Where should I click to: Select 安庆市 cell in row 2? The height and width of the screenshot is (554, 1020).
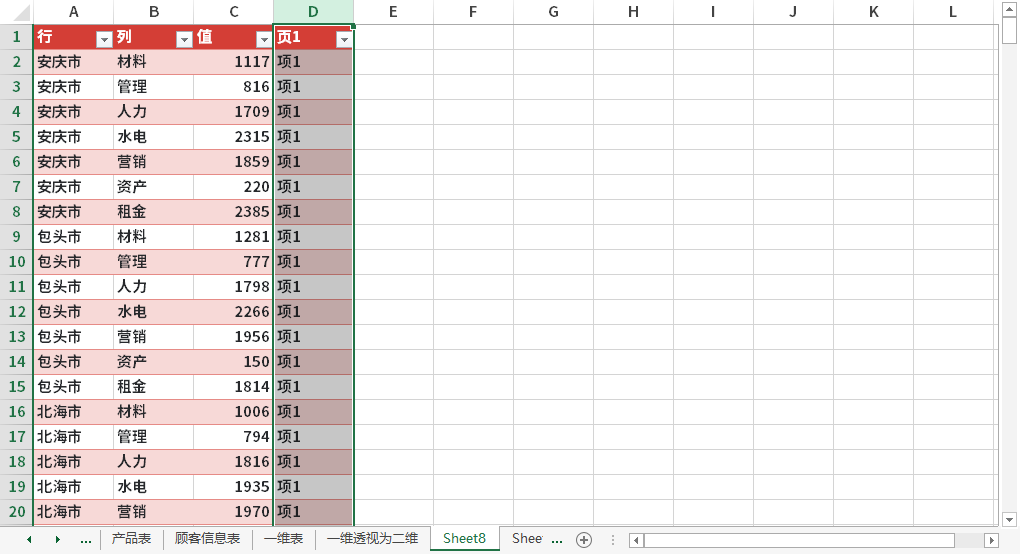coord(74,62)
